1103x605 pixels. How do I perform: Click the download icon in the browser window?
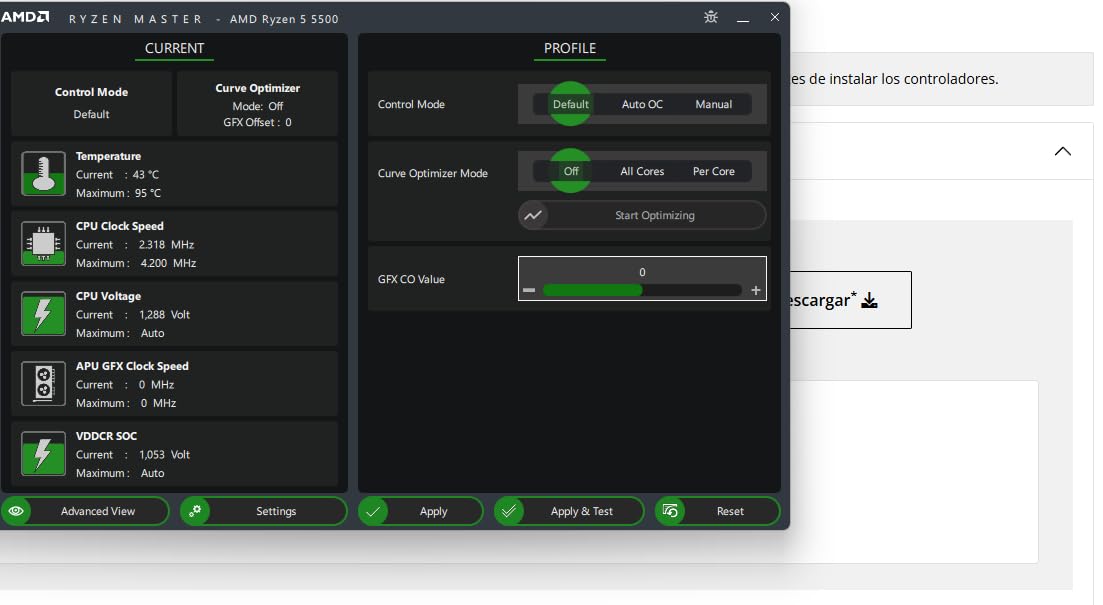tap(870, 300)
